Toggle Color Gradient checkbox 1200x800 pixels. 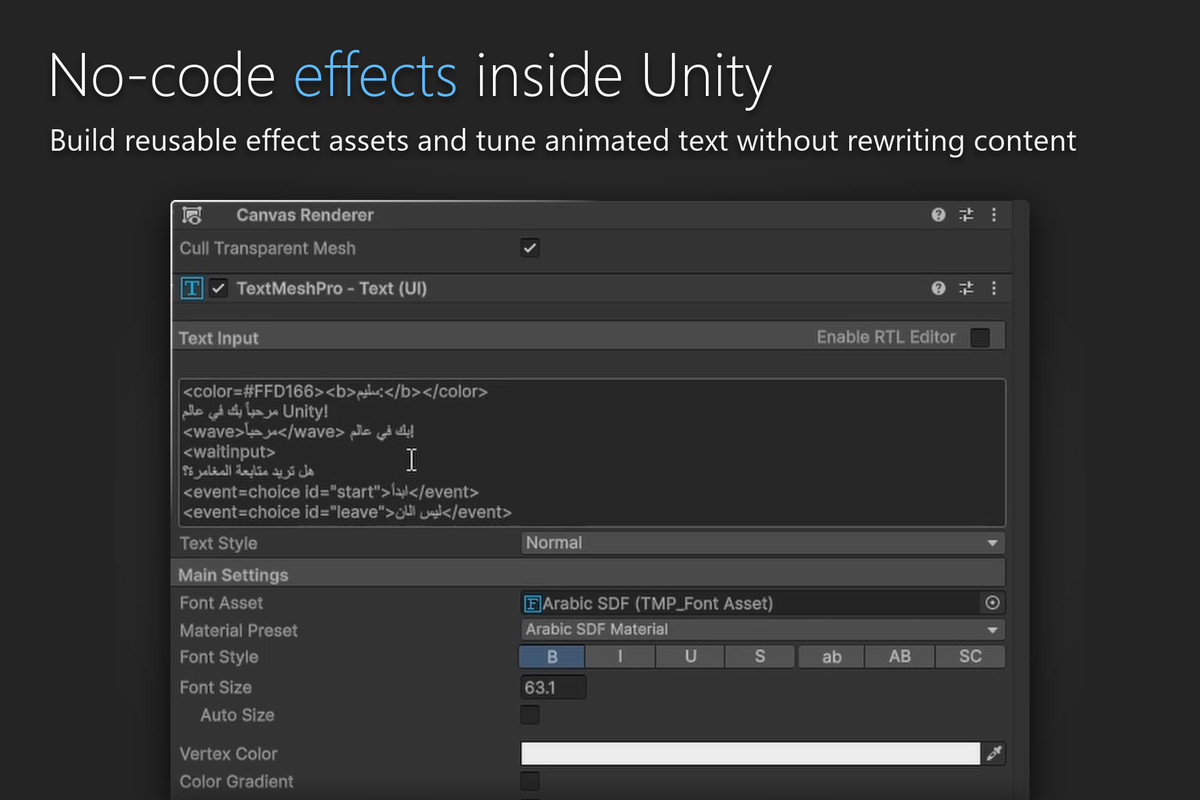tap(530, 781)
